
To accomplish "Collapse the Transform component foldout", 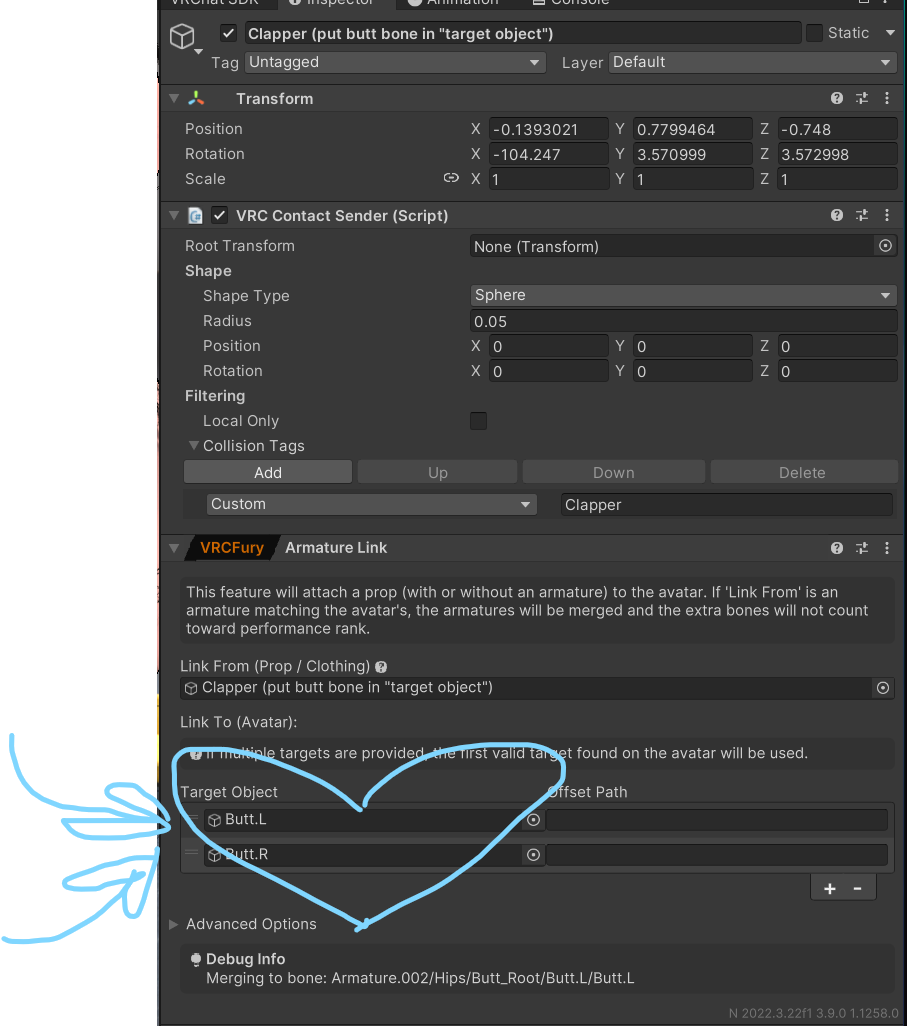I will [174, 98].
